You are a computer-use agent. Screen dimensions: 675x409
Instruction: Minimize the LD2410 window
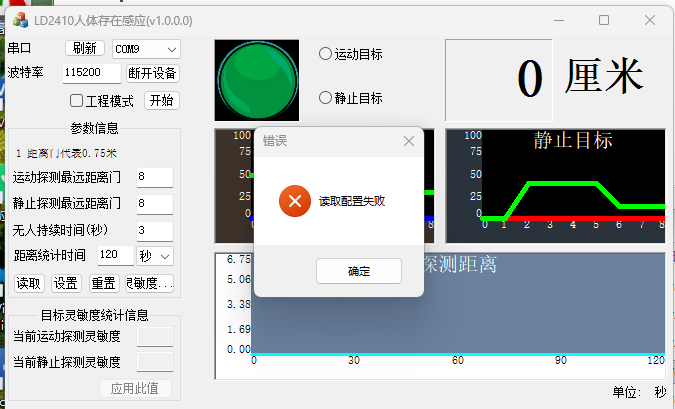[x=558, y=20]
